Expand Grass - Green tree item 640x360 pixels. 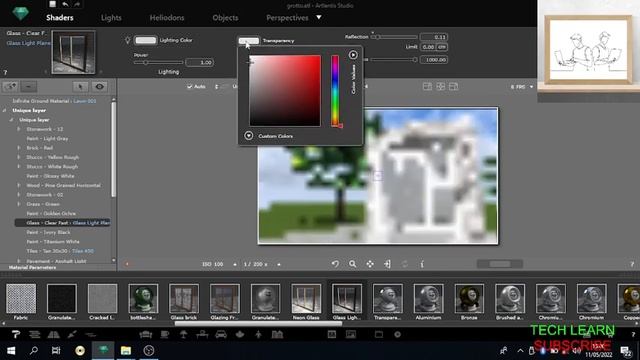19,204
